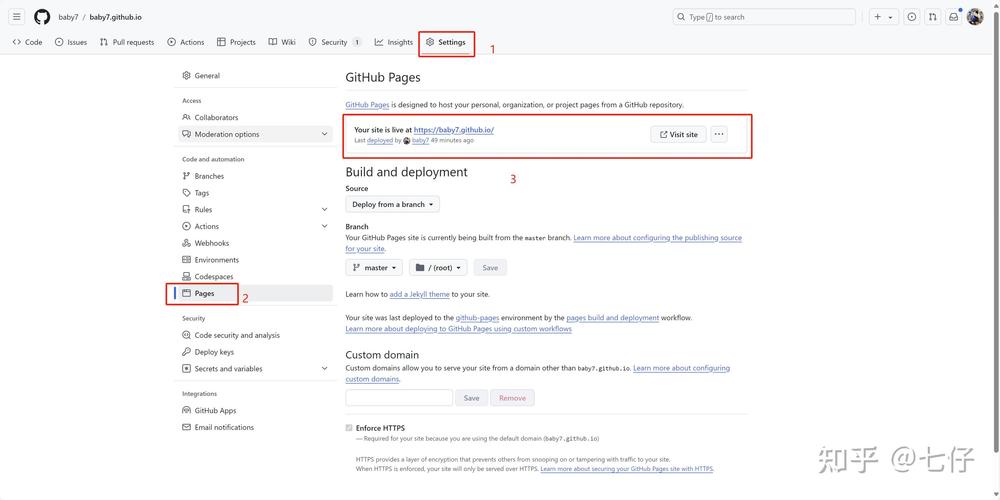Switch to the Pull requests tab
This screenshot has height=500, width=1000.
coord(127,42)
